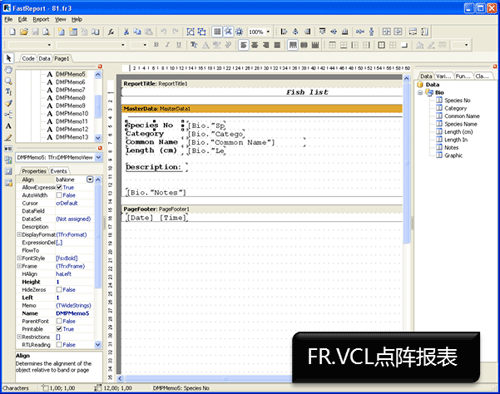This screenshot has height=394, width=500.
Task: Check the AutoWidth property checkbox
Action: (59, 195)
